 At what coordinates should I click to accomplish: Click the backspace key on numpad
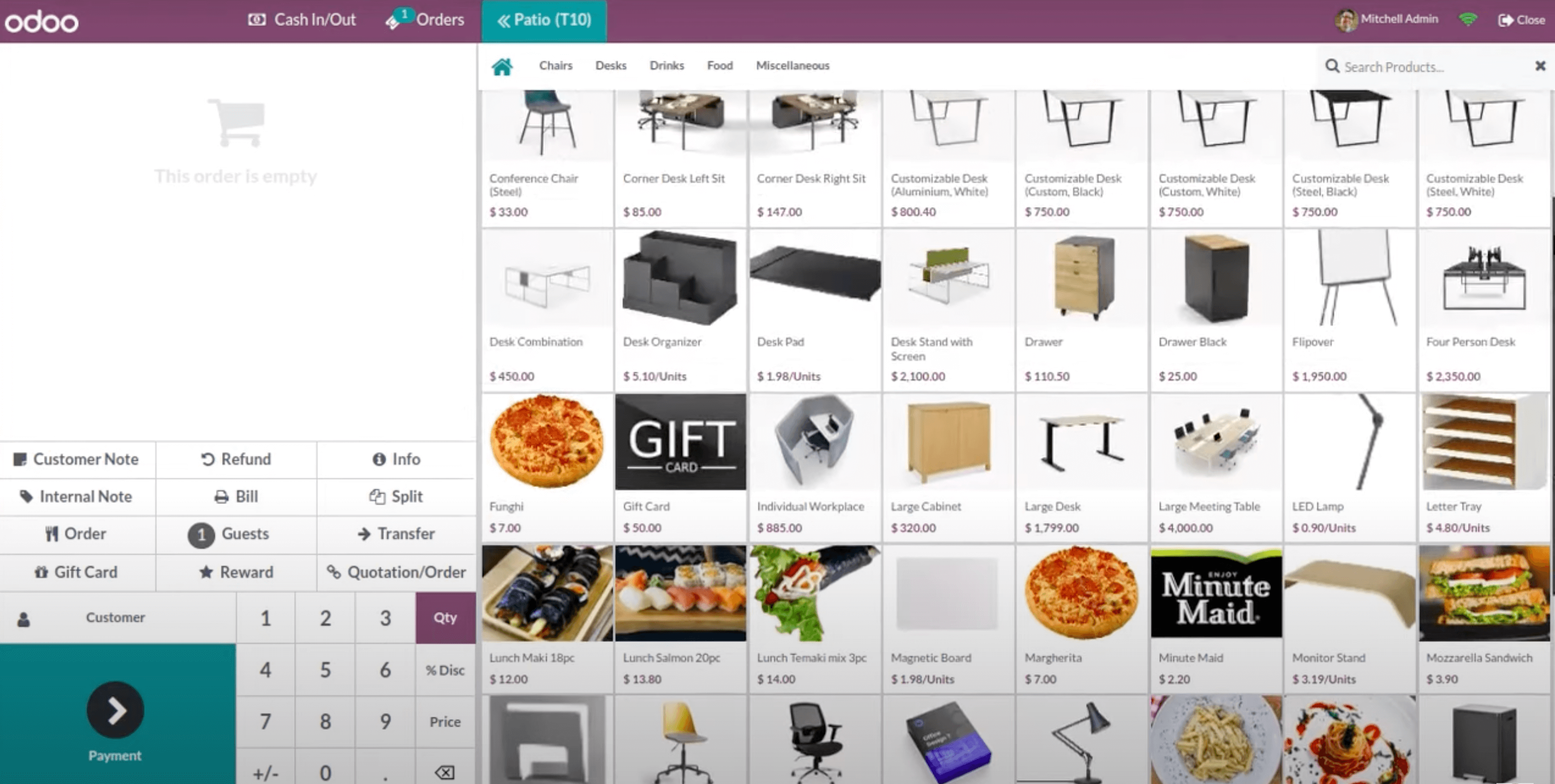[x=445, y=771]
